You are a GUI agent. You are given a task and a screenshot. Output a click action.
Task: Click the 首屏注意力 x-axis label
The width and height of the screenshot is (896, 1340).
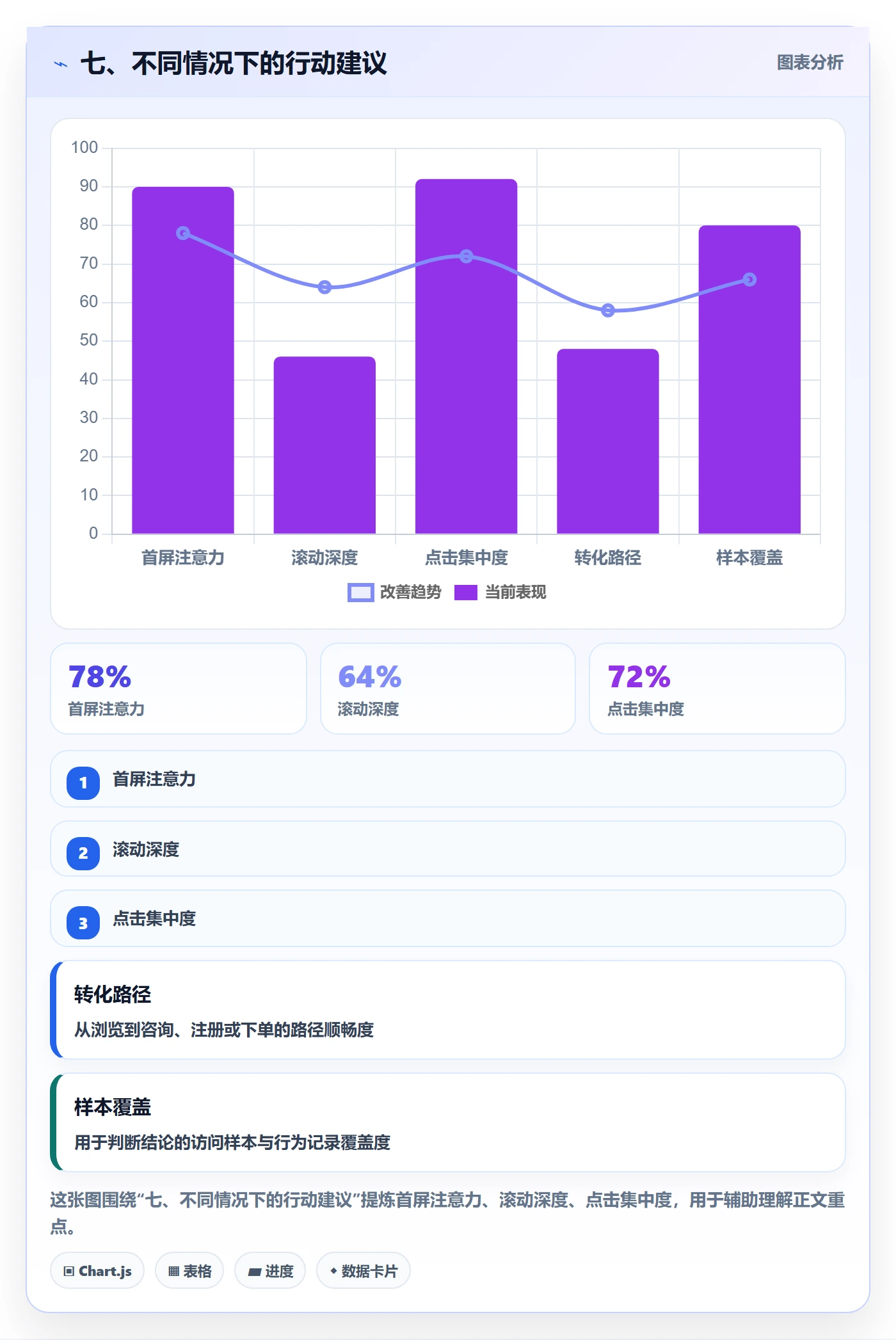(x=183, y=558)
